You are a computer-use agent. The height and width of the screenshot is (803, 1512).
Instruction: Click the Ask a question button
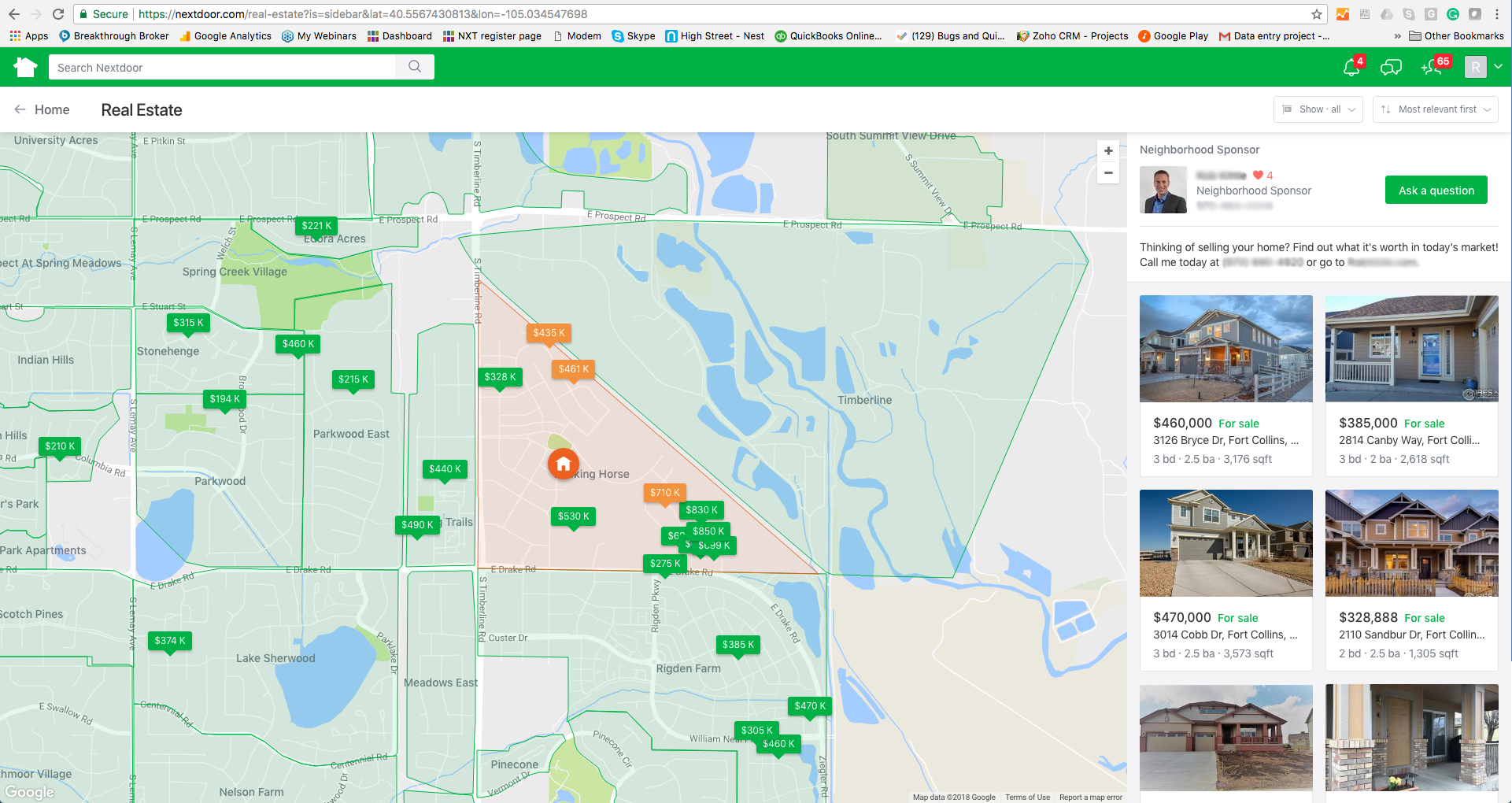tap(1436, 191)
